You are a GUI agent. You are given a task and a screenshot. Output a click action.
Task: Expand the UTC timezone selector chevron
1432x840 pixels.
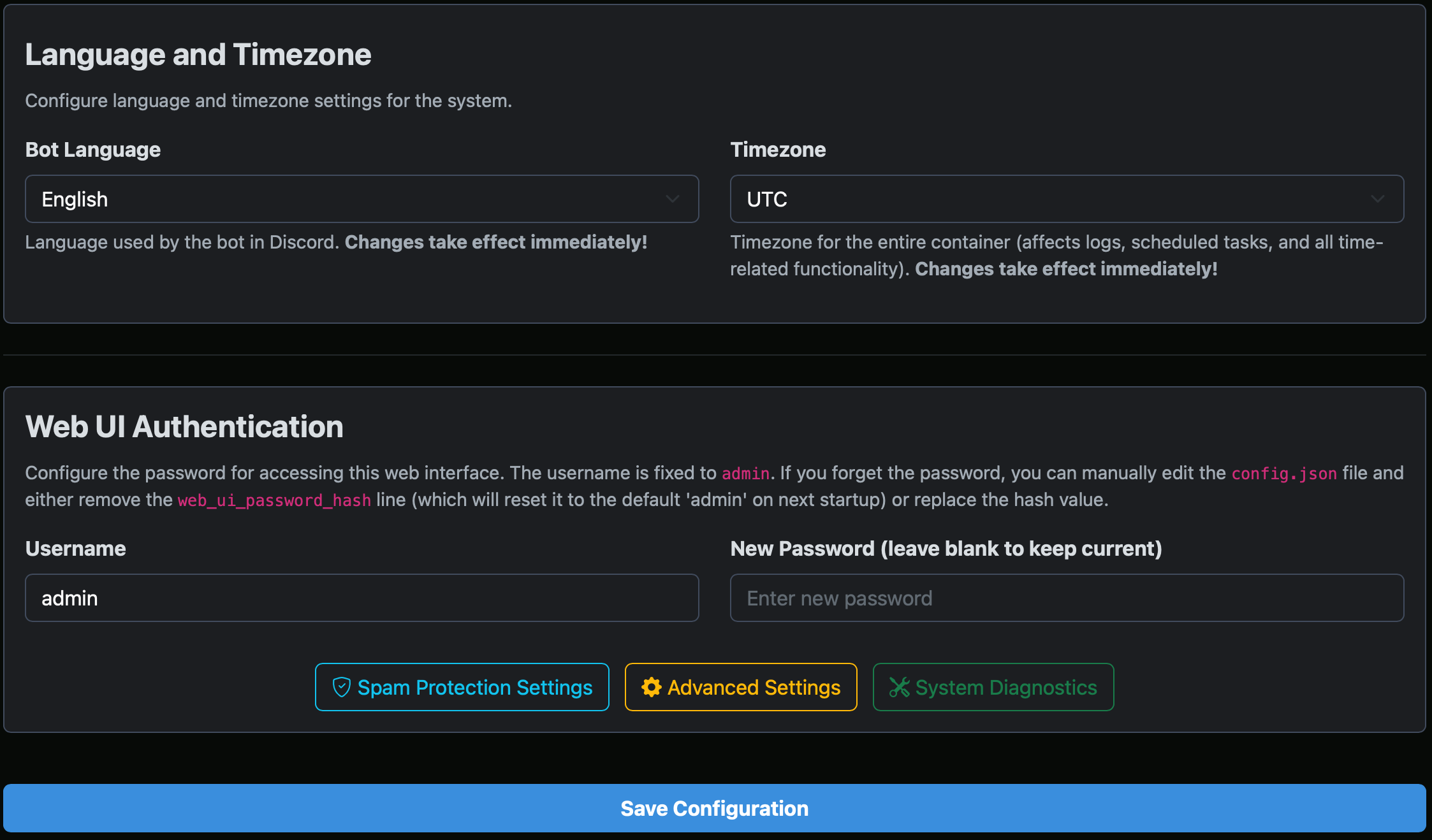[x=1377, y=199]
